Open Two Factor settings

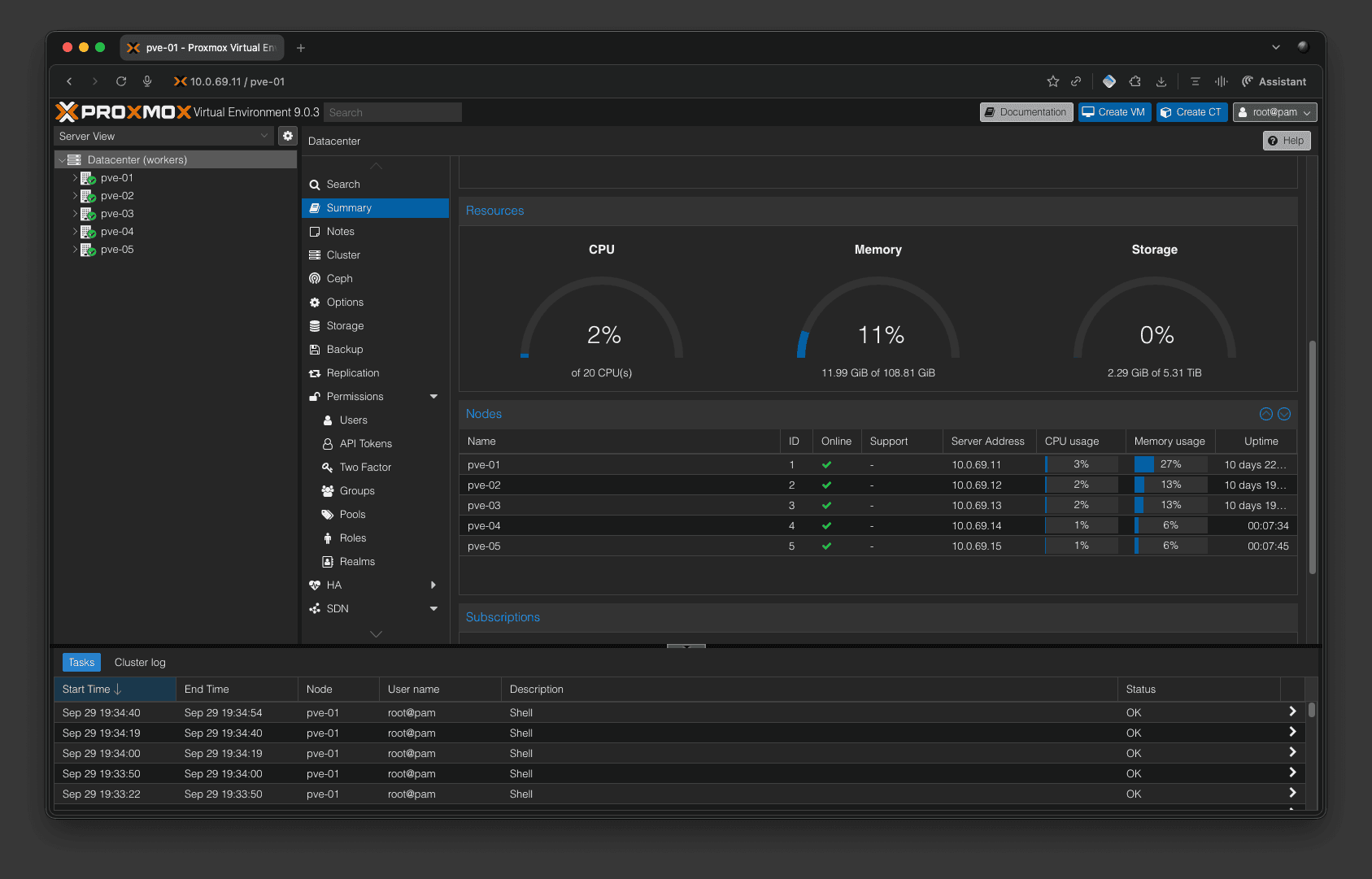click(375, 468)
